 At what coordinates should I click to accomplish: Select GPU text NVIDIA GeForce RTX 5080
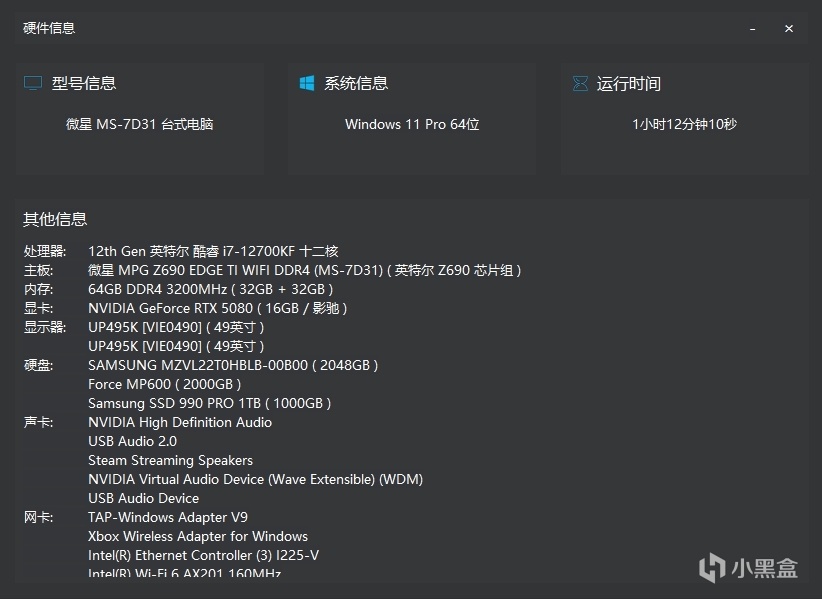[x=170, y=308]
